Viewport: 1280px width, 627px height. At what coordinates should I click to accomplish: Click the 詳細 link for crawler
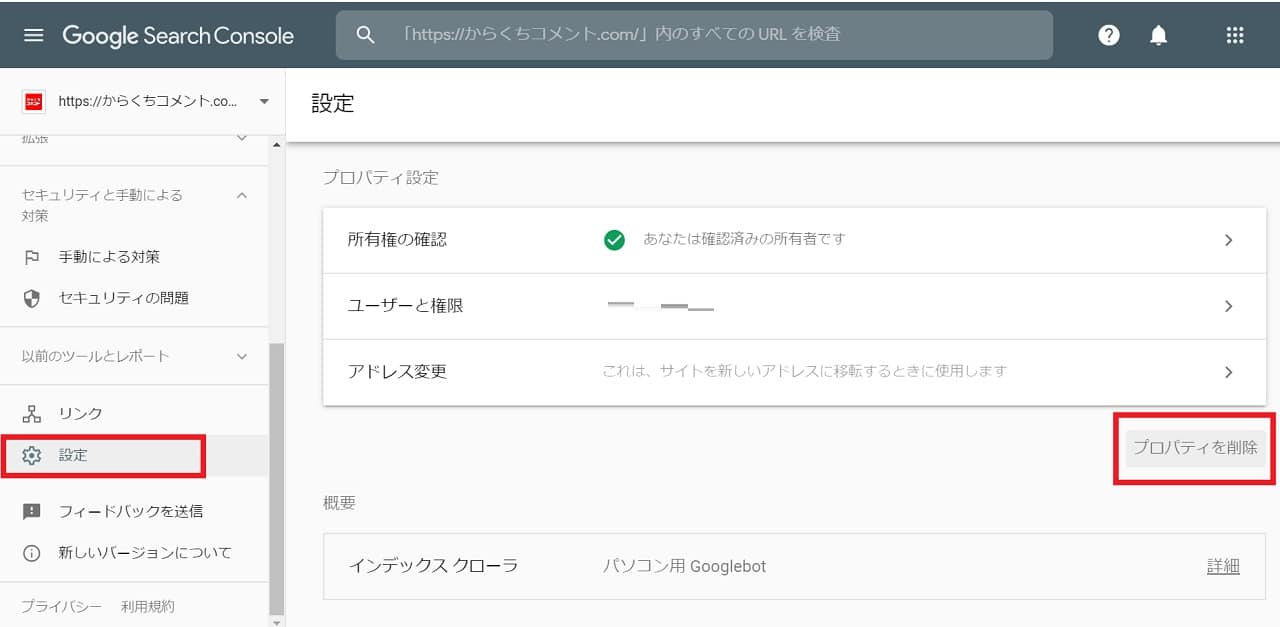pos(1222,566)
